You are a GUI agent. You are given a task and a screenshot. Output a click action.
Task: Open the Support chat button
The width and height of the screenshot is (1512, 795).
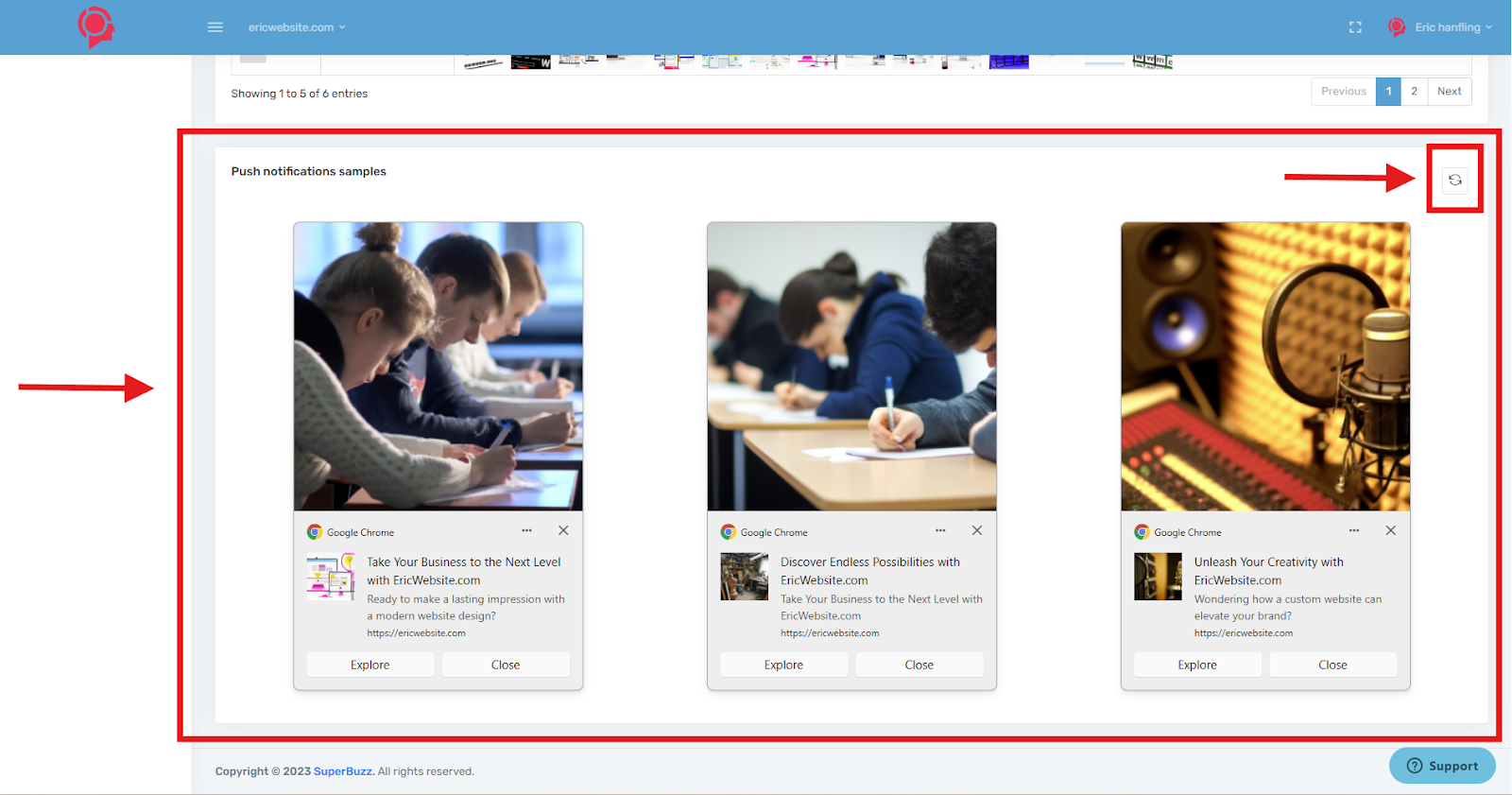(1442, 766)
